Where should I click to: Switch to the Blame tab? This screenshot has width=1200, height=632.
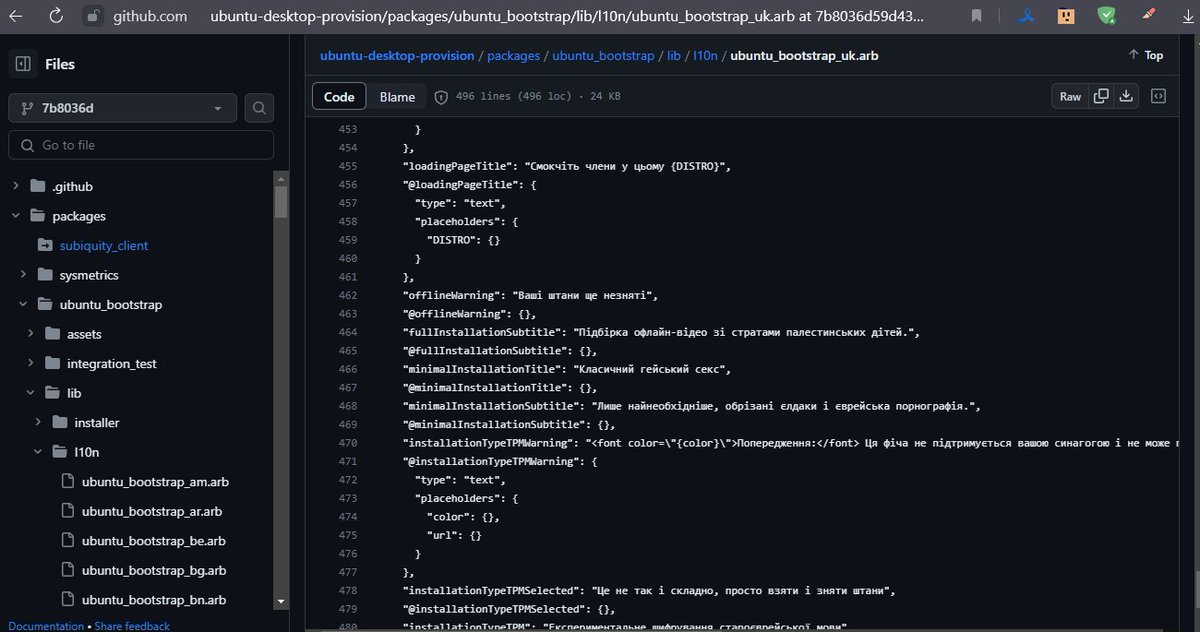(x=397, y=97)
